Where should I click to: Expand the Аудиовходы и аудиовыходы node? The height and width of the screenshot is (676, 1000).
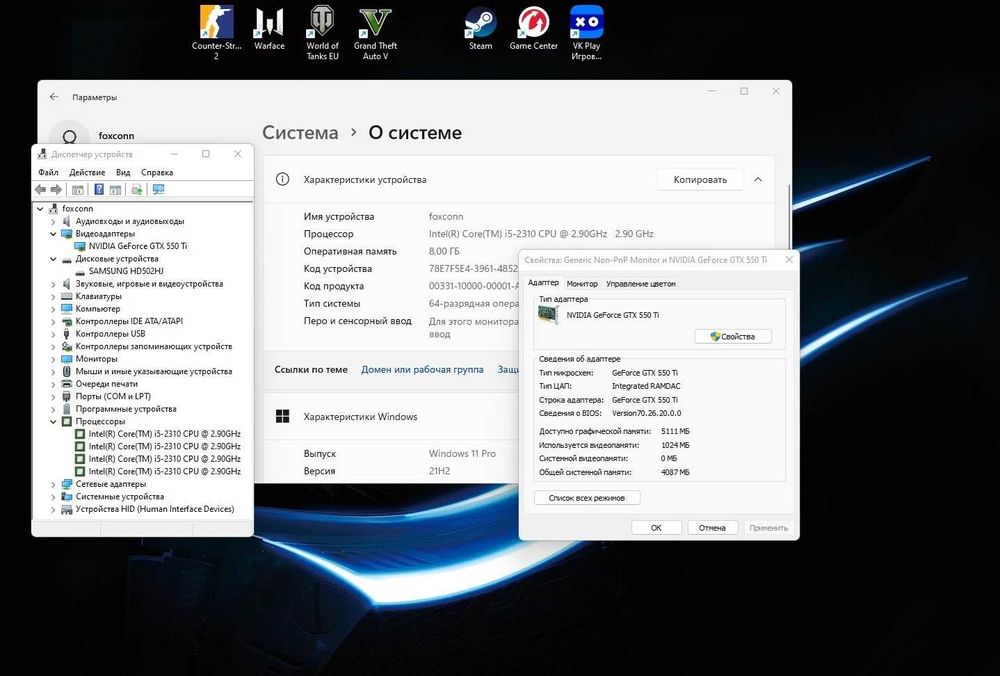54,221
